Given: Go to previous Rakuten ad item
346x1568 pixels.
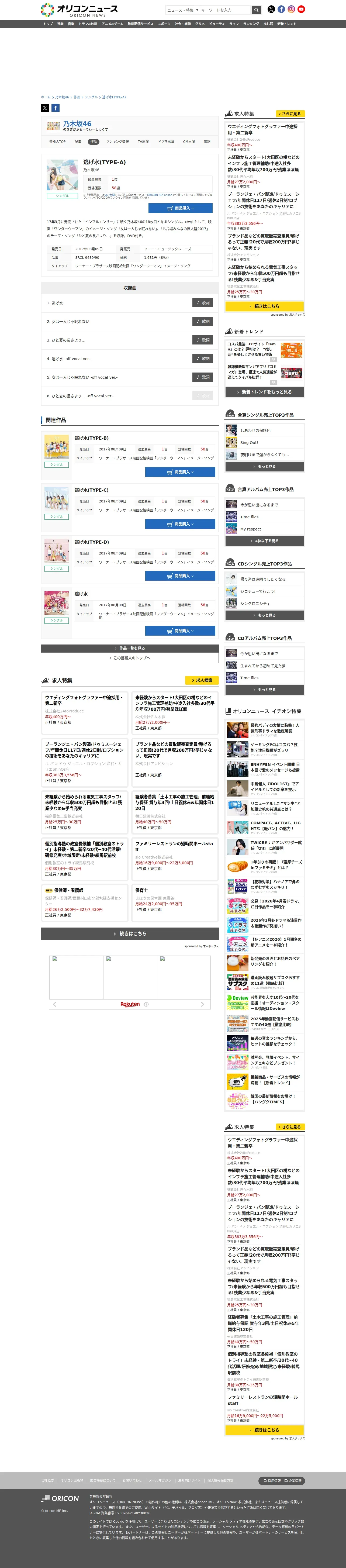Looking at the screenshot, I should pos(54,1004).
